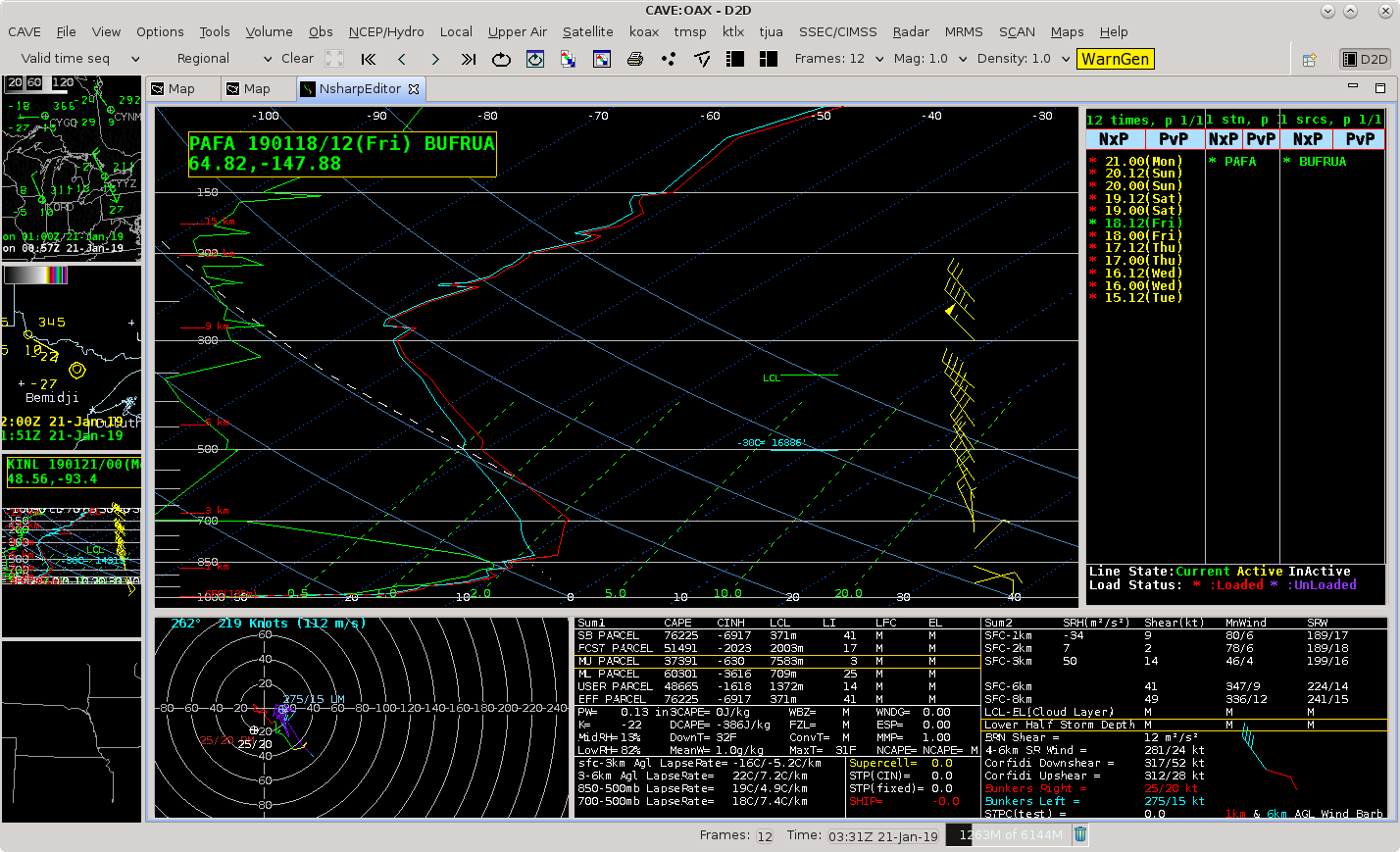Launch WarnGen
Viewport: 1400px width, 852px height.
pos(1115,59)
